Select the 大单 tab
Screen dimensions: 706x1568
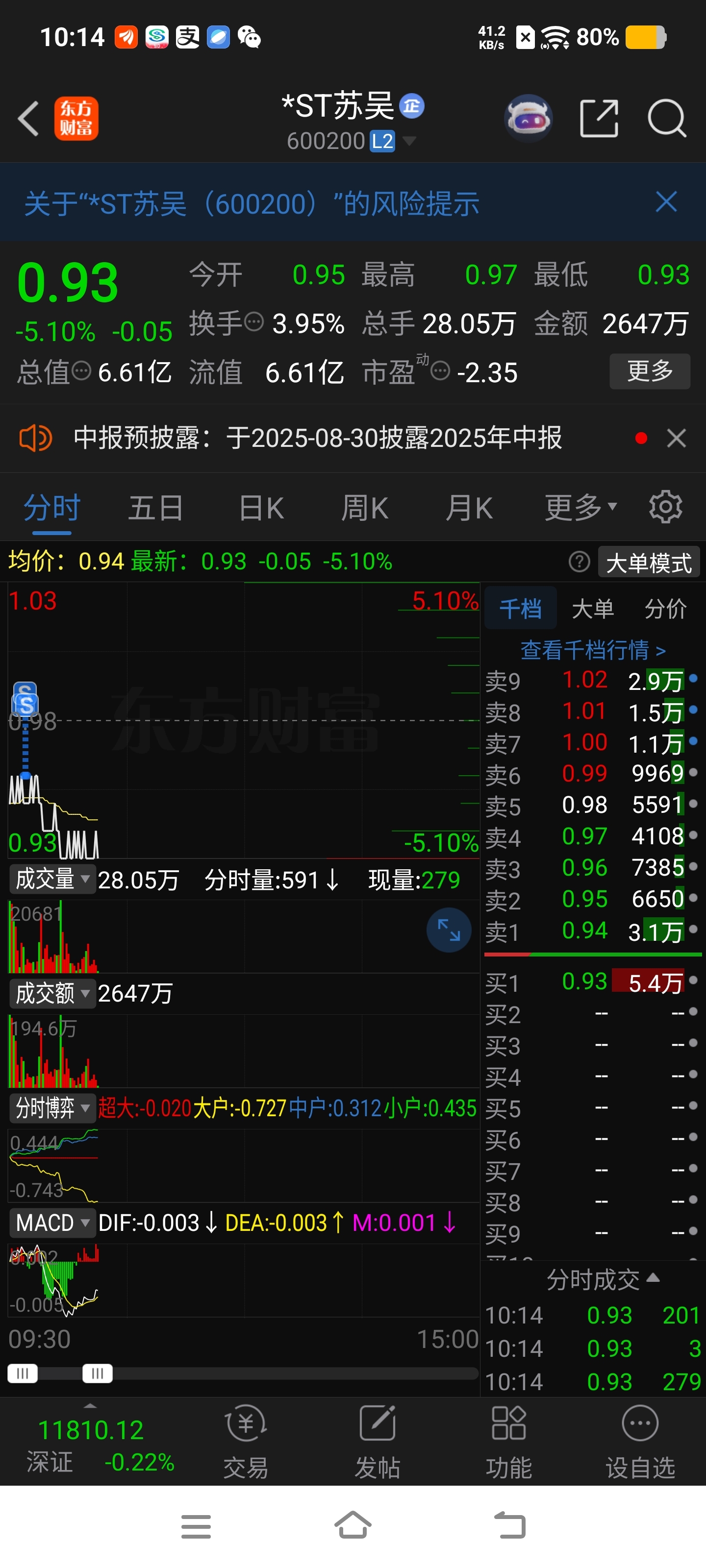coord(593,608)
